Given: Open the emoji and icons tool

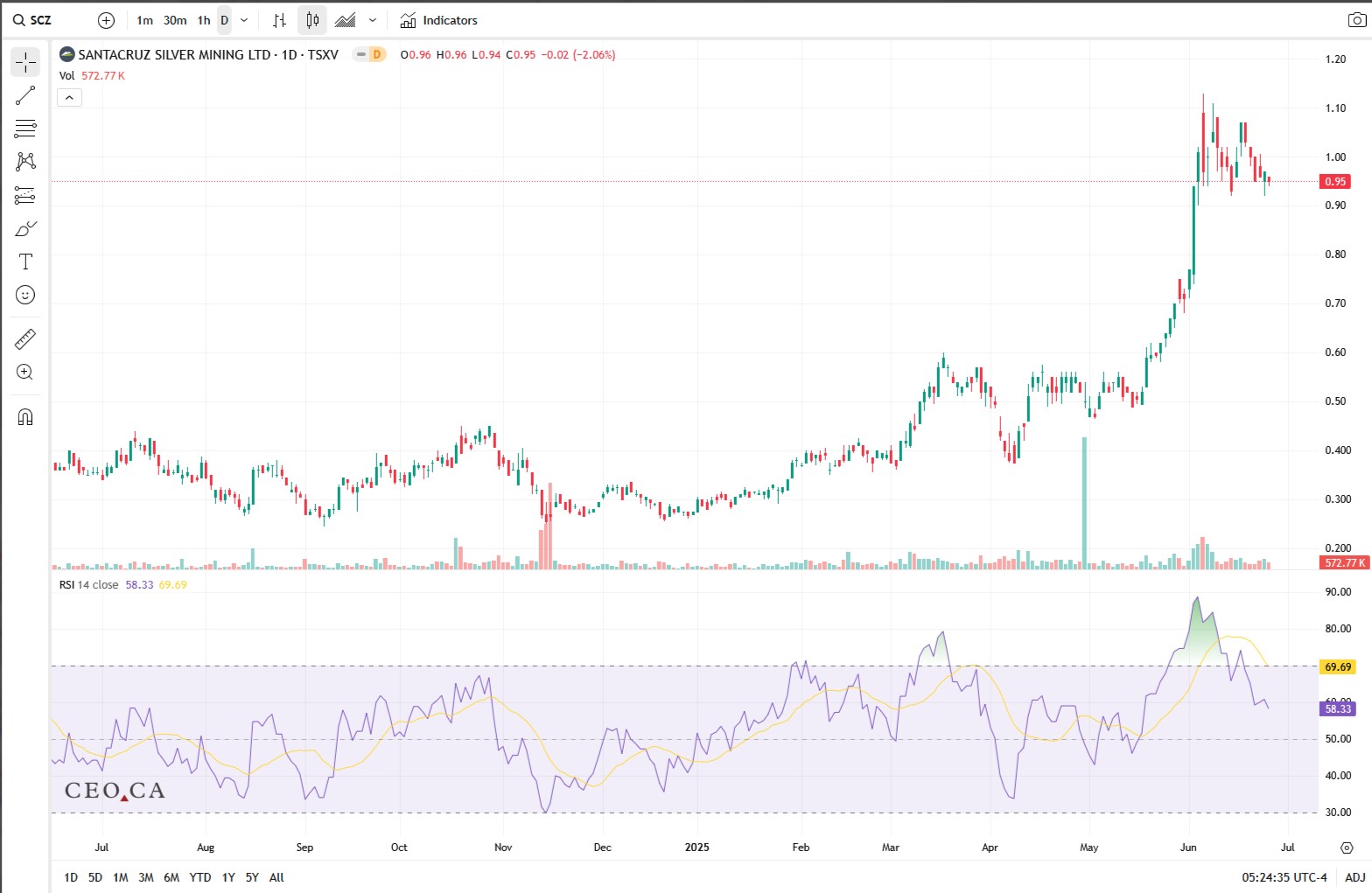Looking at the screenshot, I should (x=25, y=295).
